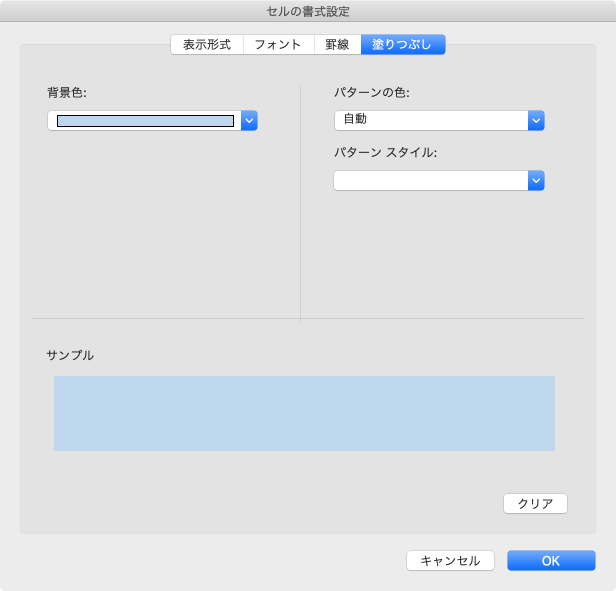Select the 罫線 tab
Image resolution: width=616 pixels, height=591 pixels.
click(337, 45)
